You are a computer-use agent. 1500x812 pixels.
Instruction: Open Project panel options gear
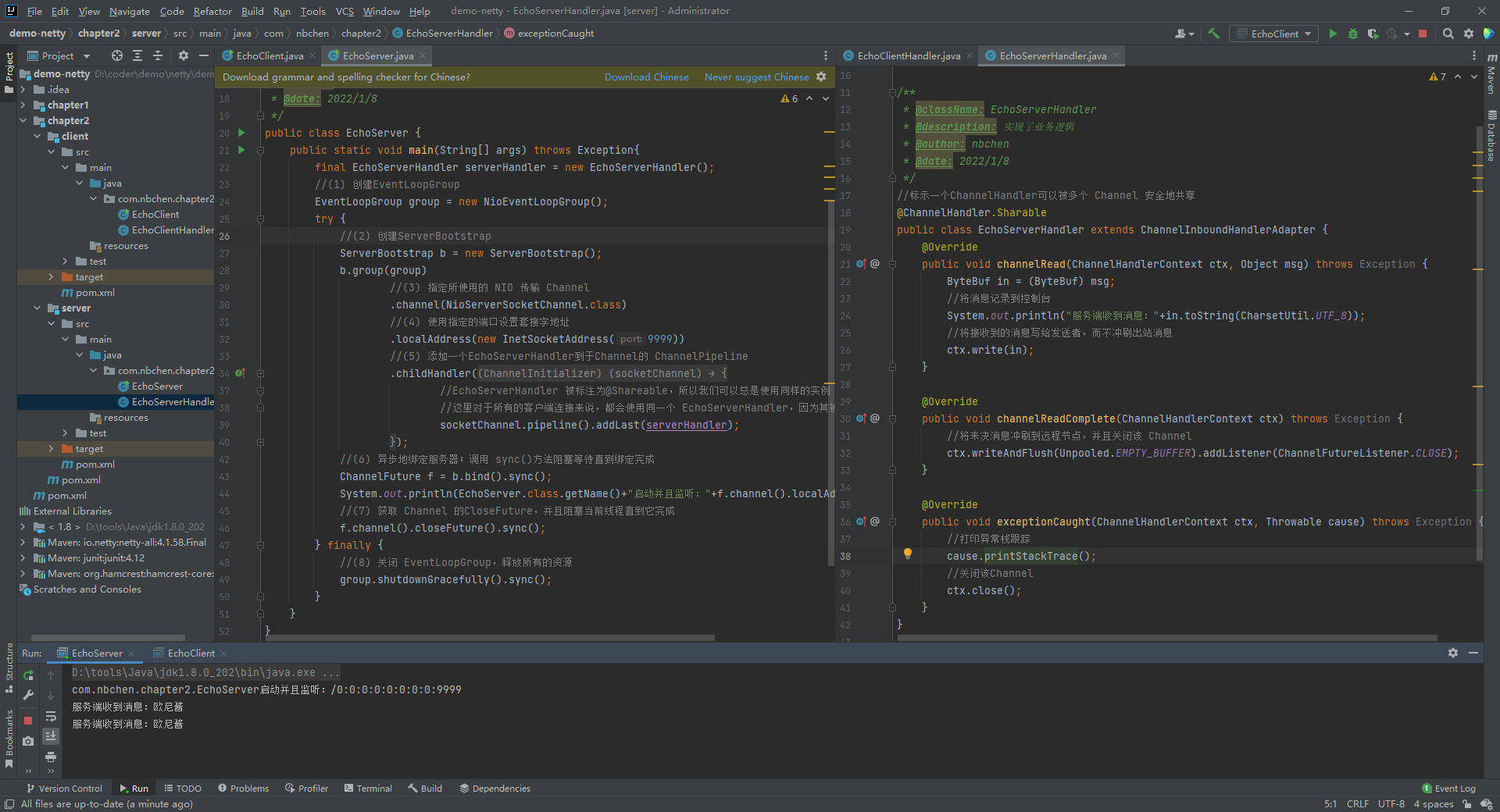184,55
